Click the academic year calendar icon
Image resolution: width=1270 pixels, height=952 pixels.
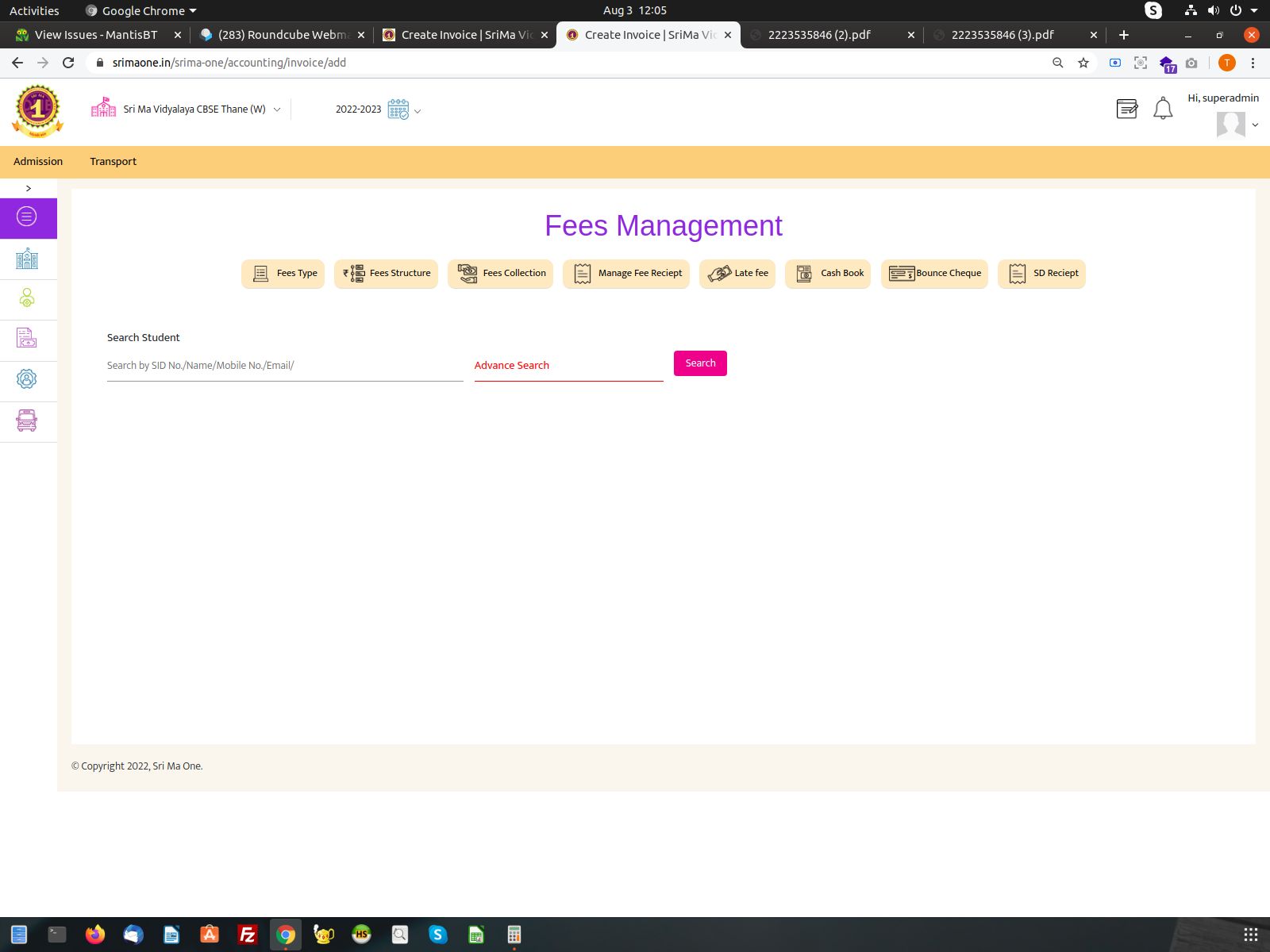coord(398,109)
